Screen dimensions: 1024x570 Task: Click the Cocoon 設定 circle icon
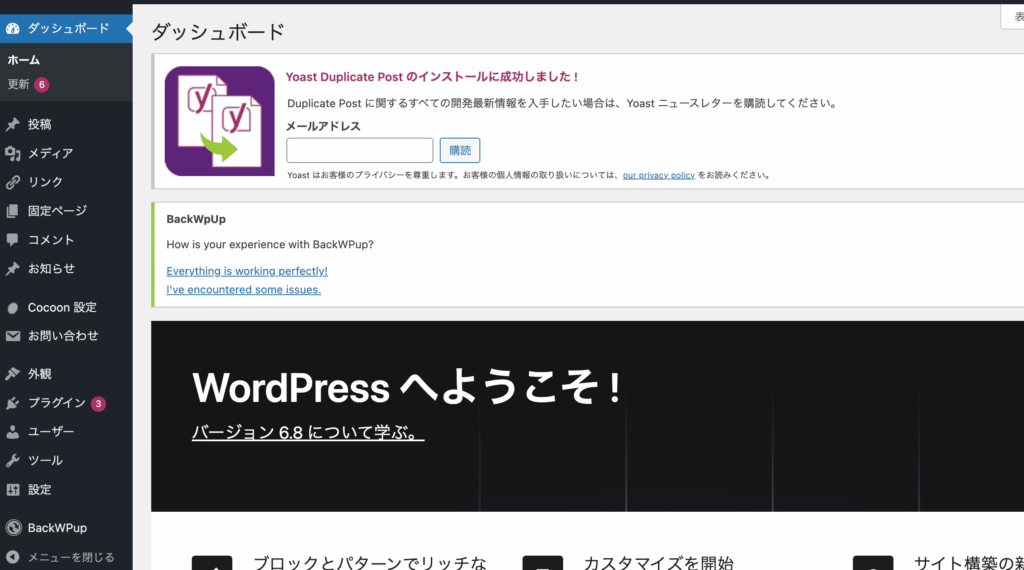click(x=12, y=308)
